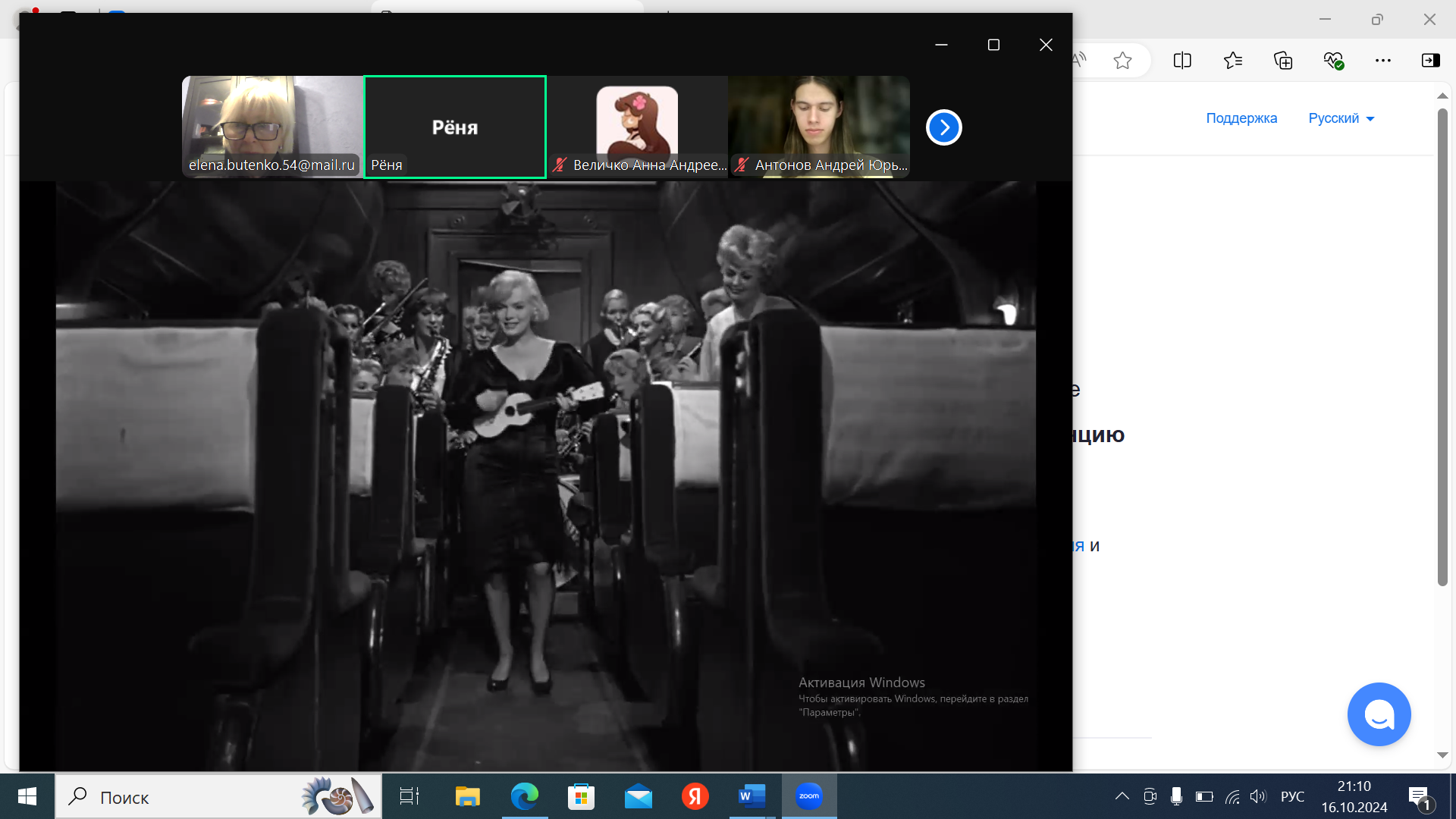Switch to Word from taskbar

[x=752, y=796]
